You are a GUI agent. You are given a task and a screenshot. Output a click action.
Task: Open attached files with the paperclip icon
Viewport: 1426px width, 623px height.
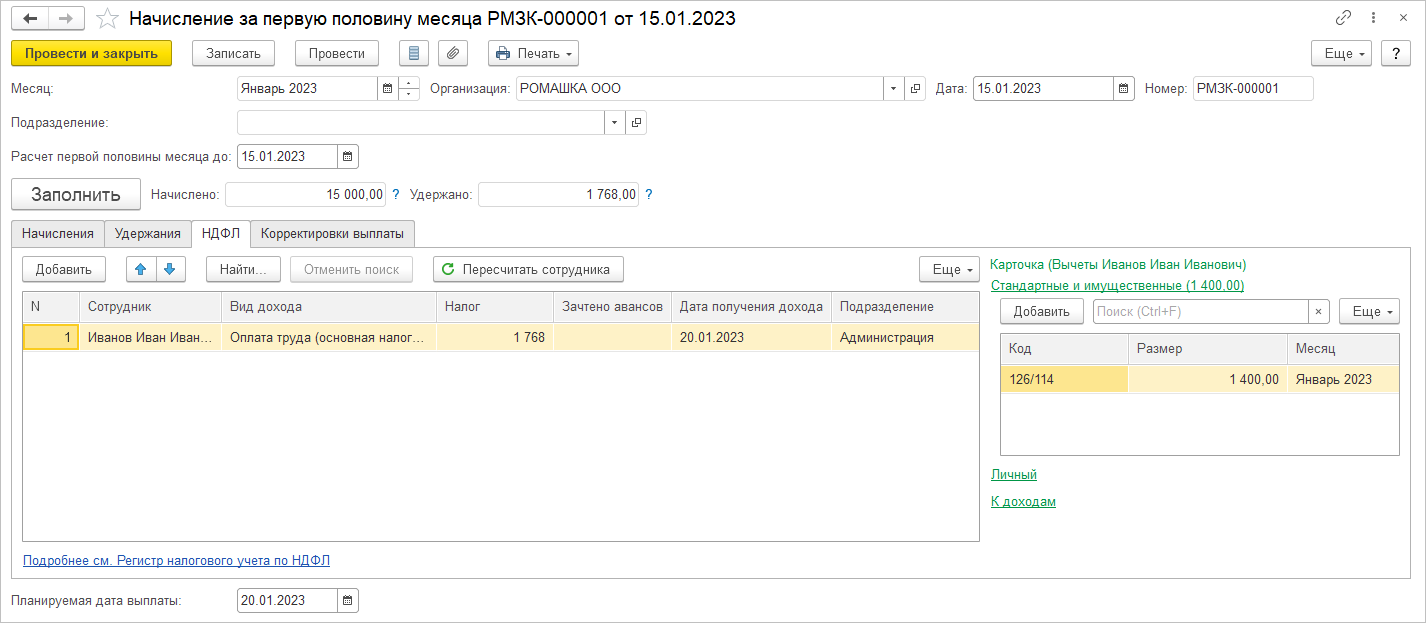click(x=453, y=53)
